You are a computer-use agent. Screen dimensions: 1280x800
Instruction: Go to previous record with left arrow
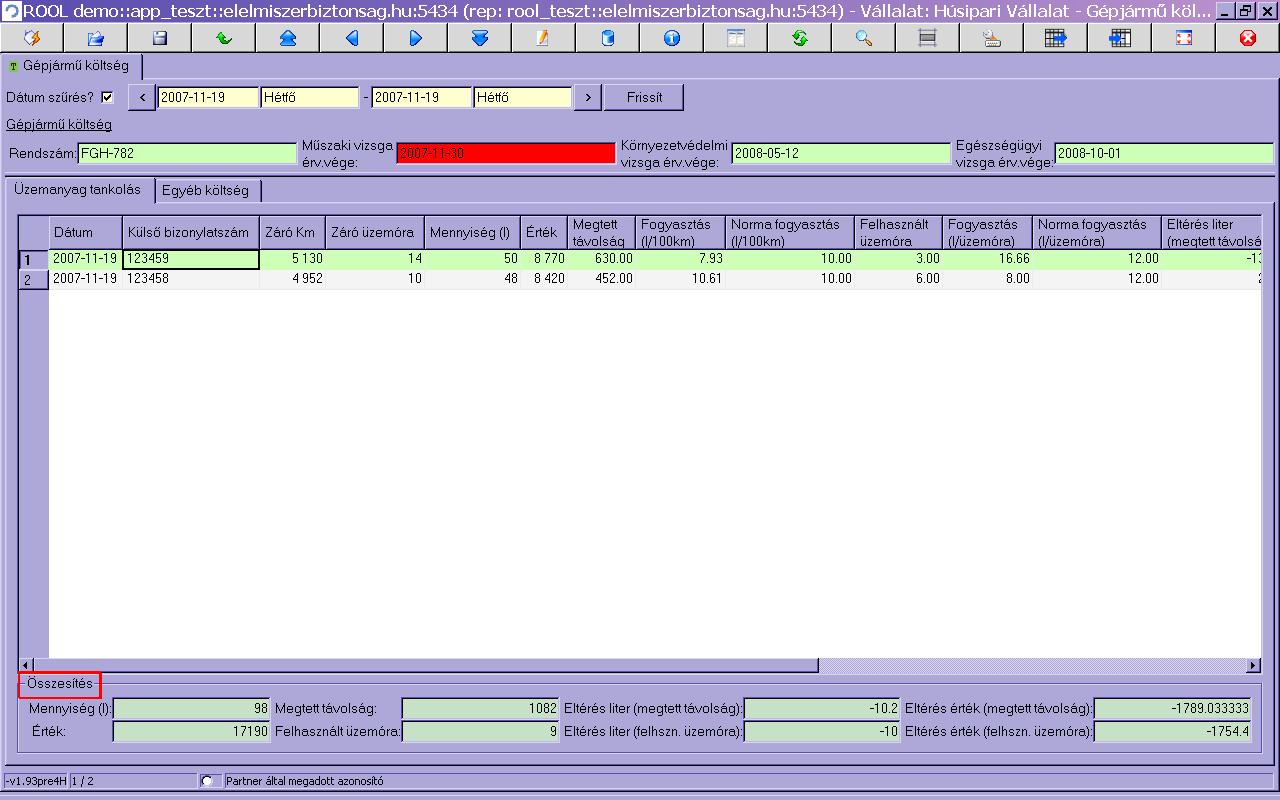[352, 38]
